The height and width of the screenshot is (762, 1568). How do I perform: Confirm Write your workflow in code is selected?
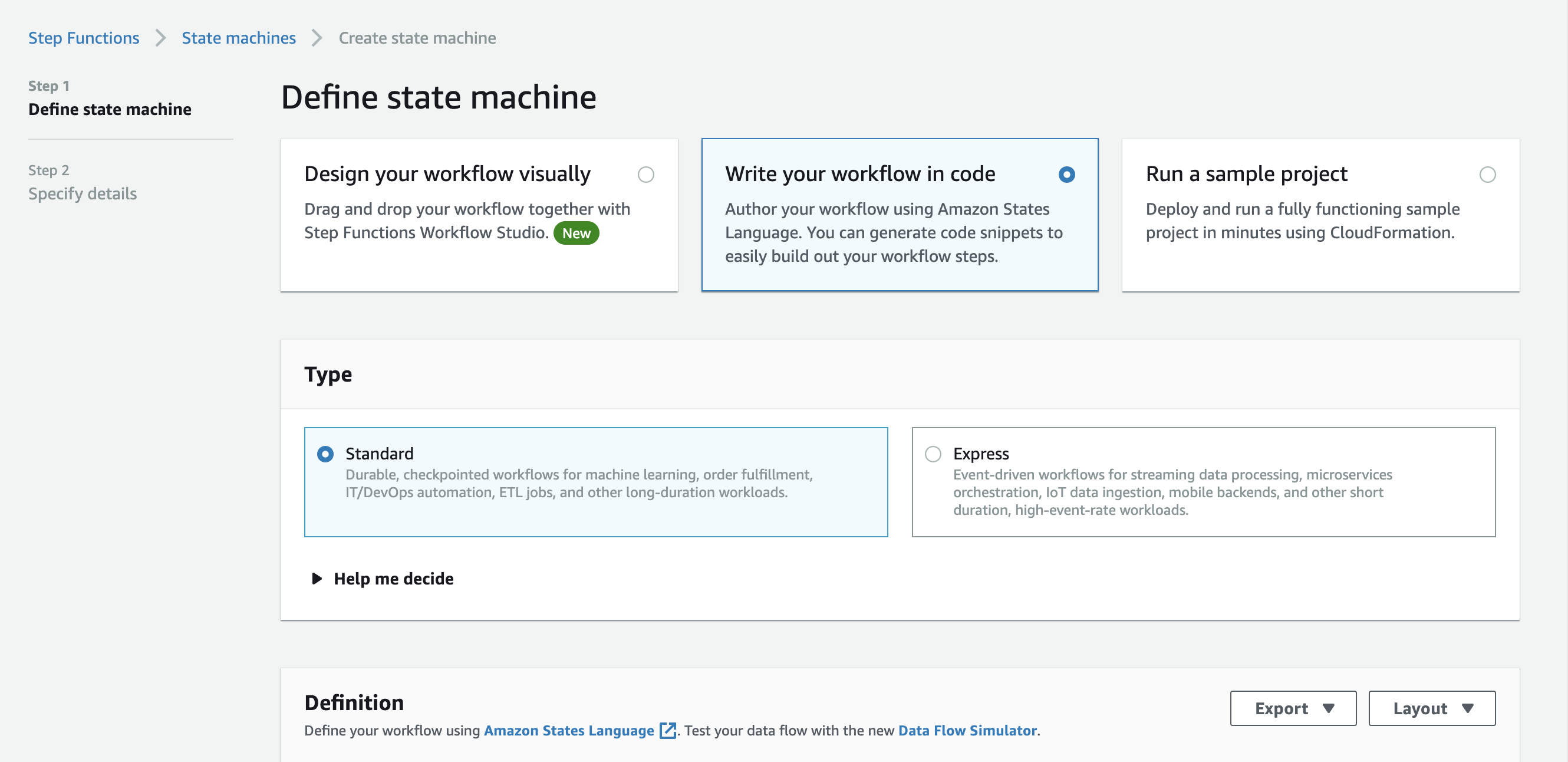(1065, 175)
